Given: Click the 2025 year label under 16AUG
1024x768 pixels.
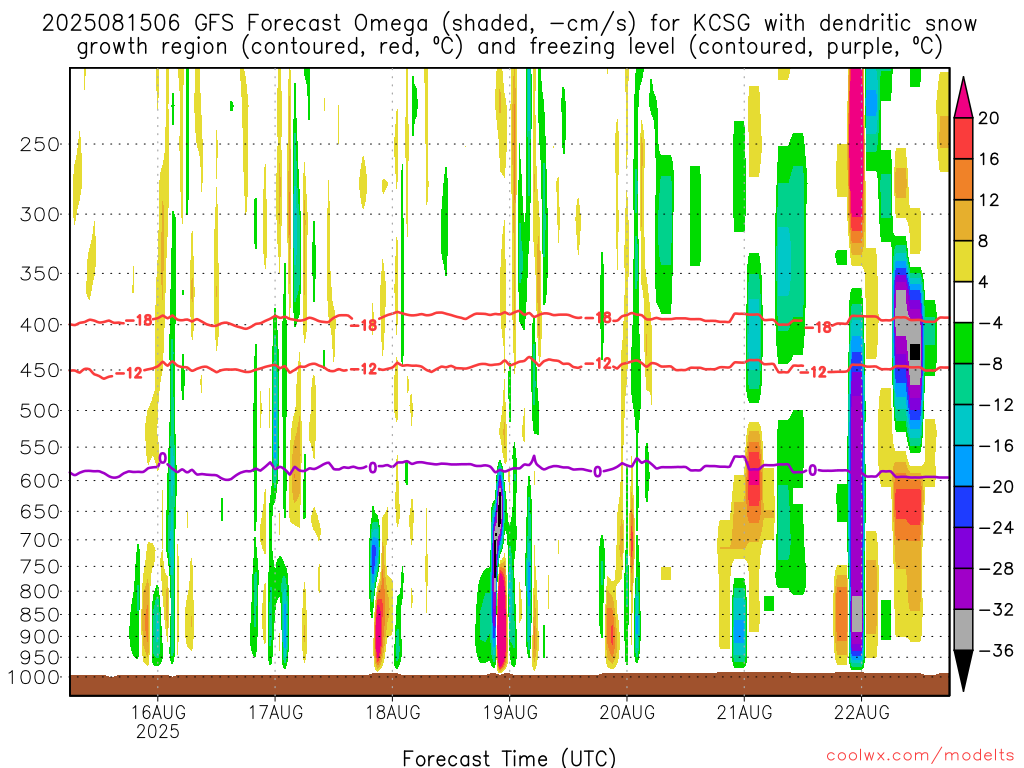Looking at the screenshot, I should [x=157, y=731].
